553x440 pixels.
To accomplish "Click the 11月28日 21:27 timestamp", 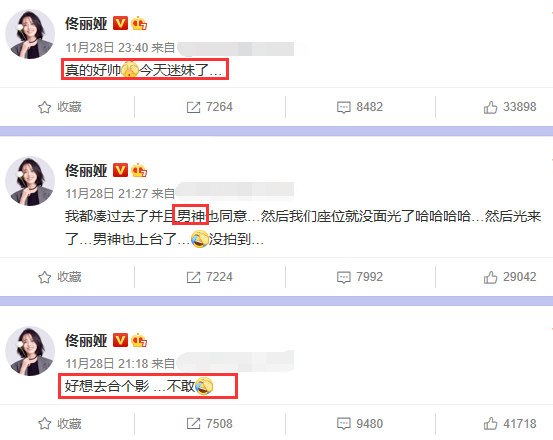I will point(107,194).
